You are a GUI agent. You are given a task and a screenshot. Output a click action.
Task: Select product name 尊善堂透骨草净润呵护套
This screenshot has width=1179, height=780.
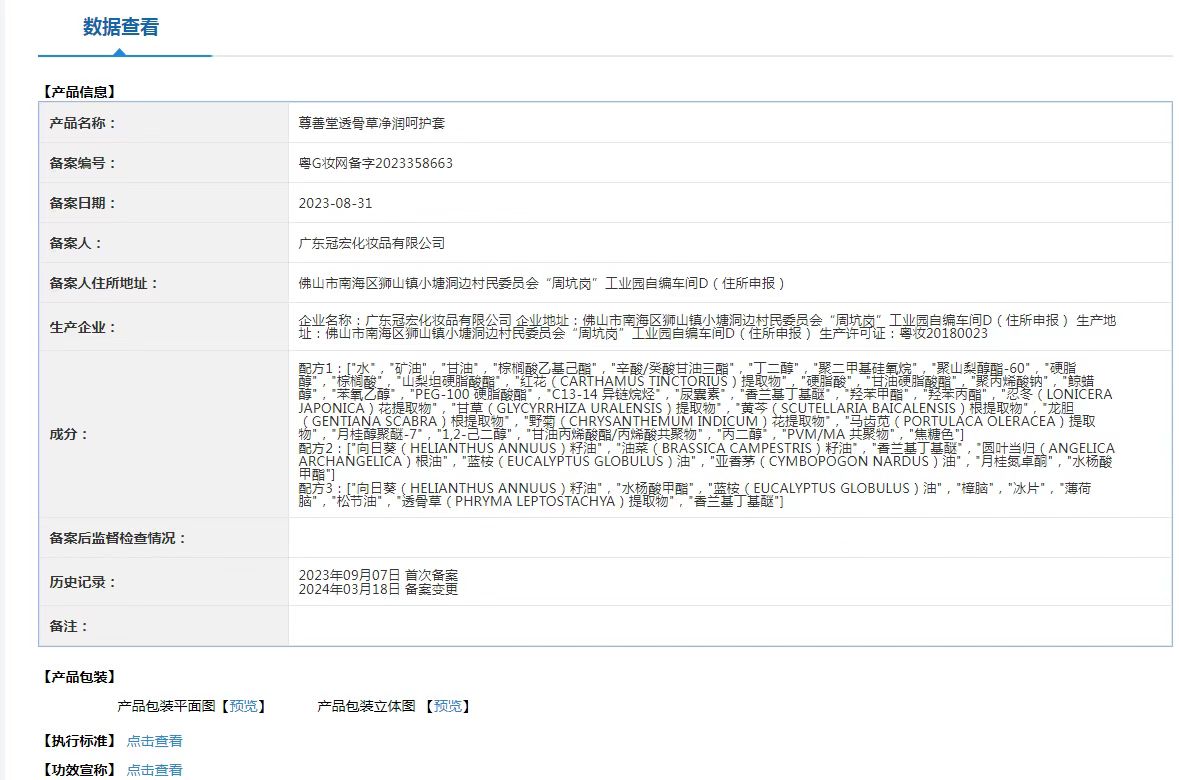pyautogui.click(x=371, y=123)
